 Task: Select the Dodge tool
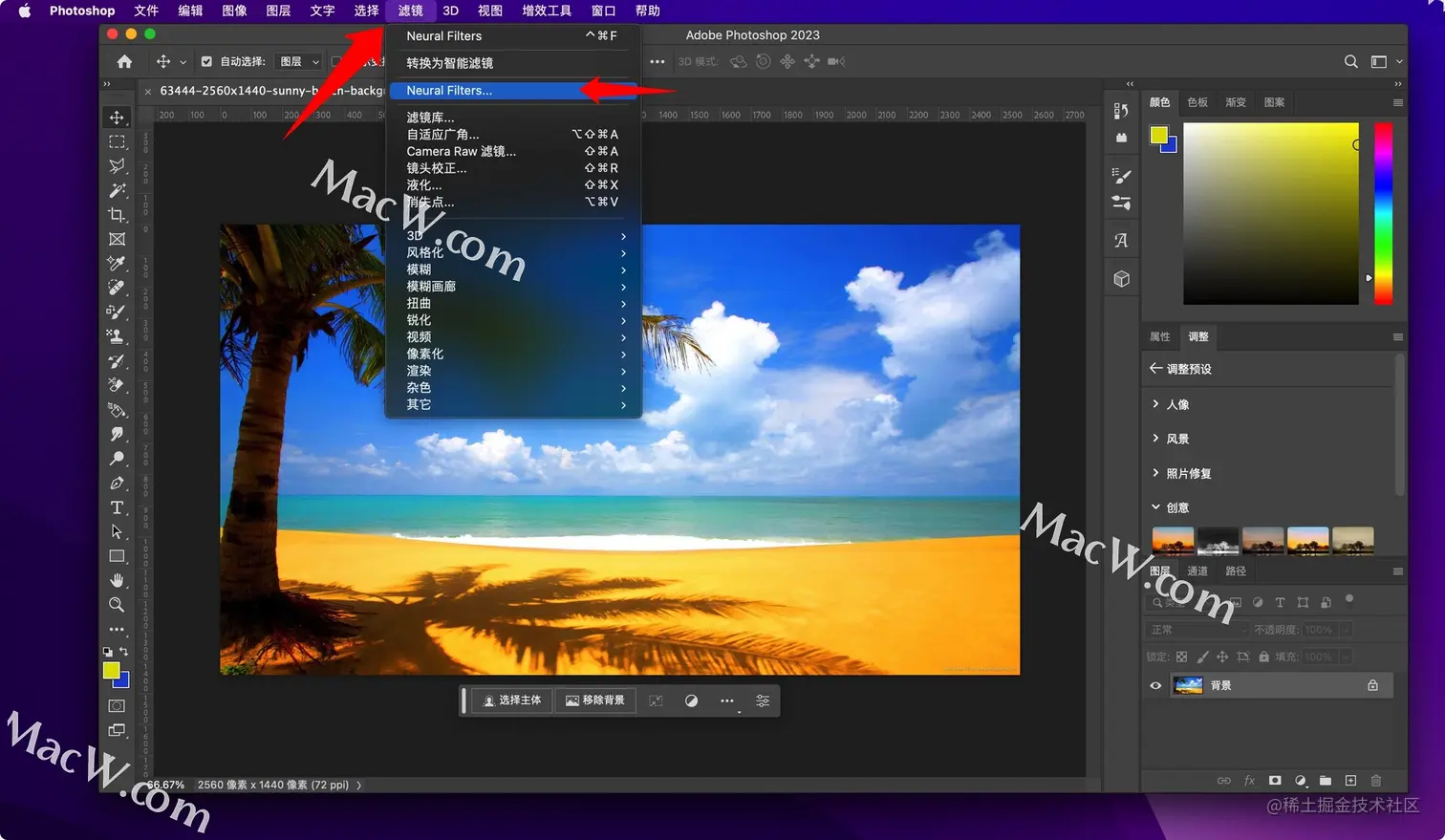pyautogui.click(x=117, y=459)
